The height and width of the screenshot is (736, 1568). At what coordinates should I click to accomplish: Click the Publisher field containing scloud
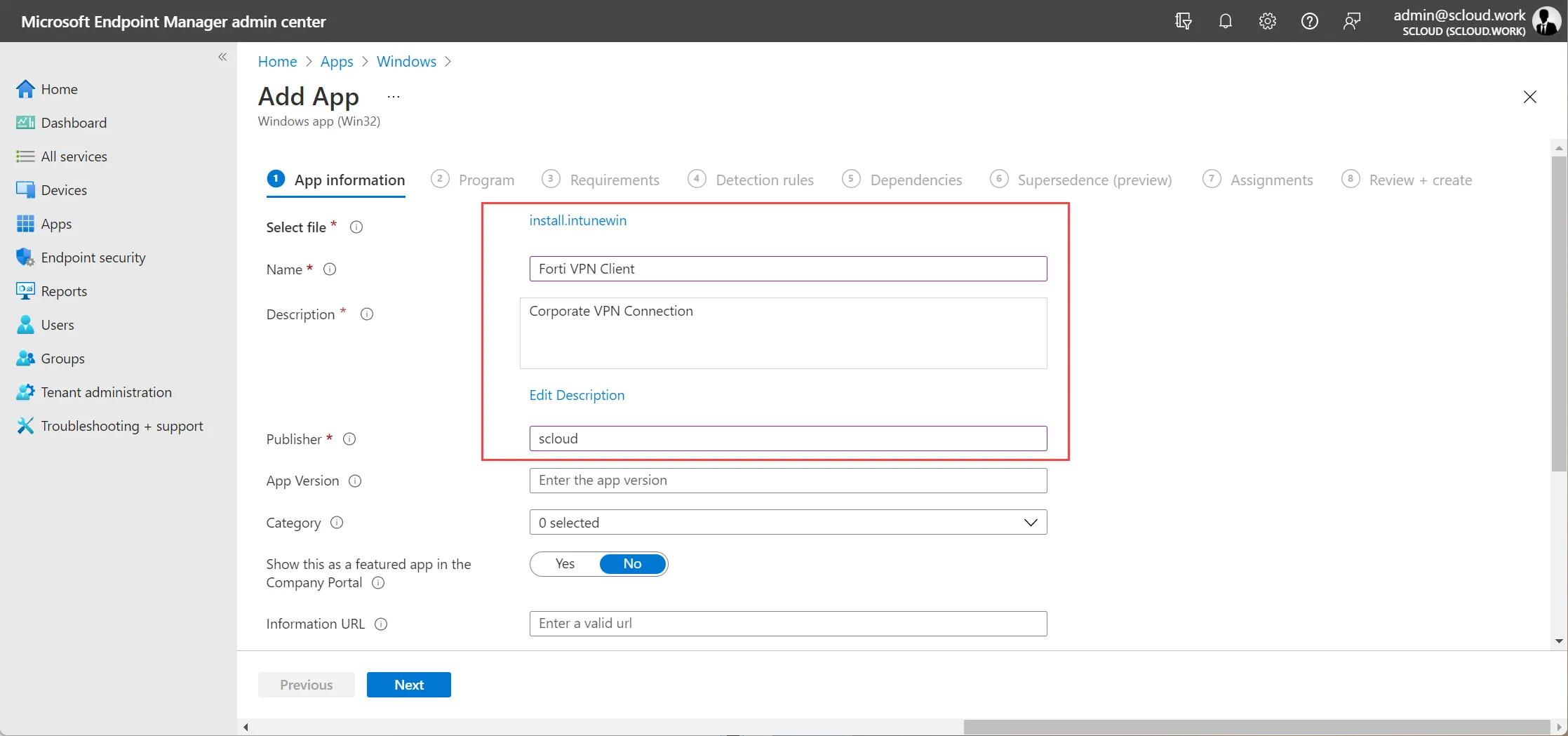(x=788, y=439)
